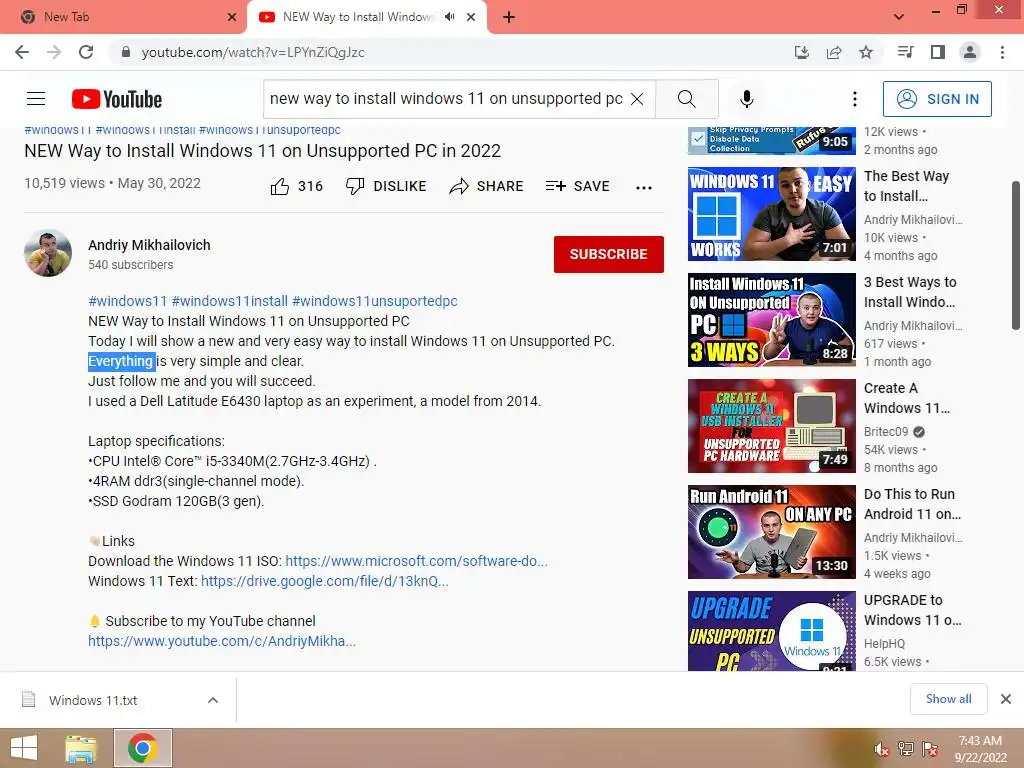Viewport: 1024px width, 768px height.
Task: Open the youtube.com/c/AndriyMikha channel link
Action: (222, 641)
